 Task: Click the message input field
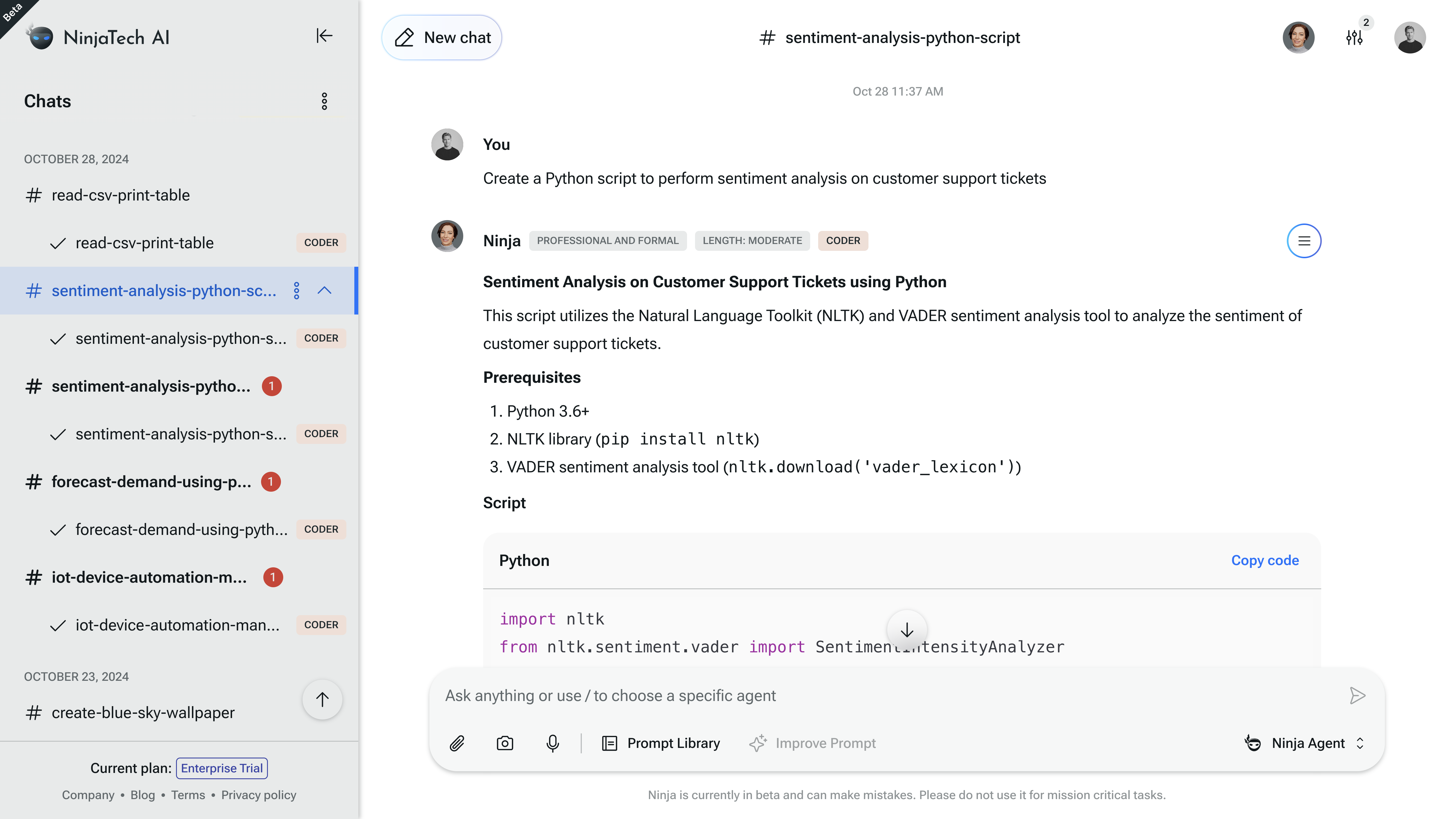pos(848,695)
